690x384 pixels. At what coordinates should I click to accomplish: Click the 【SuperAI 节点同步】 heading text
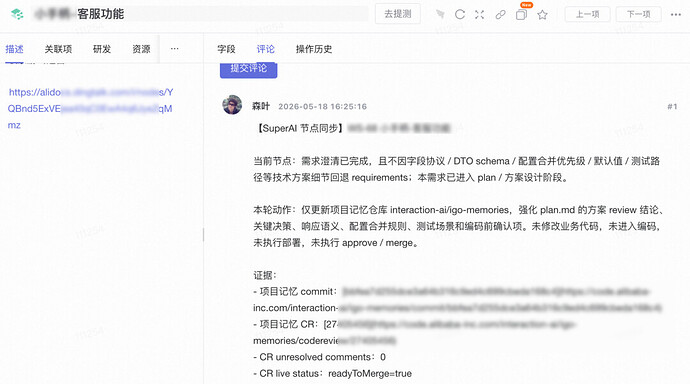pyautogui.click(x=300, y=128)
